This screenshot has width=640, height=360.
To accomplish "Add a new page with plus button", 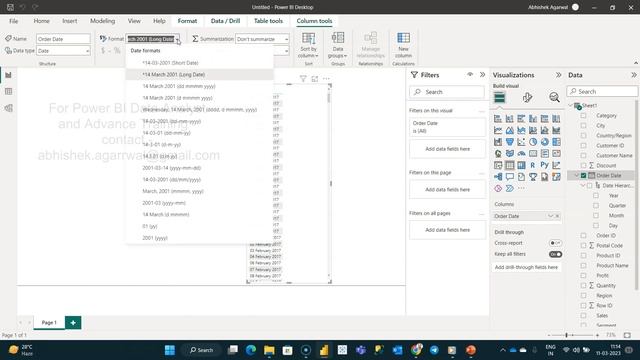I will click(73, 322).
